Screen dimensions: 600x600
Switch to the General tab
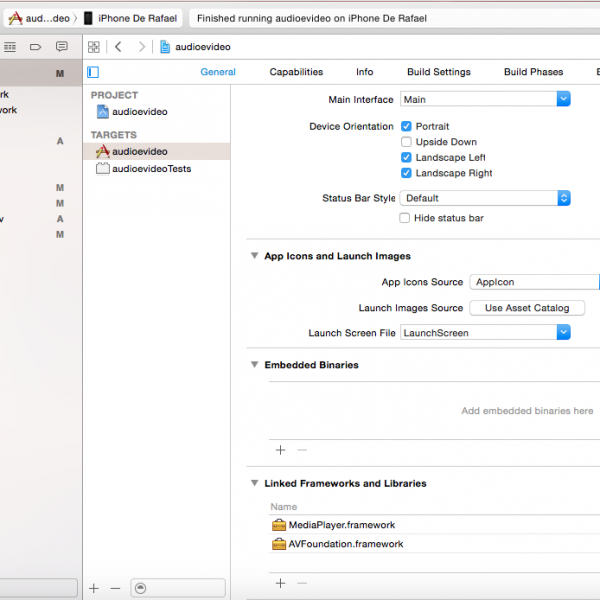point(218,72)
